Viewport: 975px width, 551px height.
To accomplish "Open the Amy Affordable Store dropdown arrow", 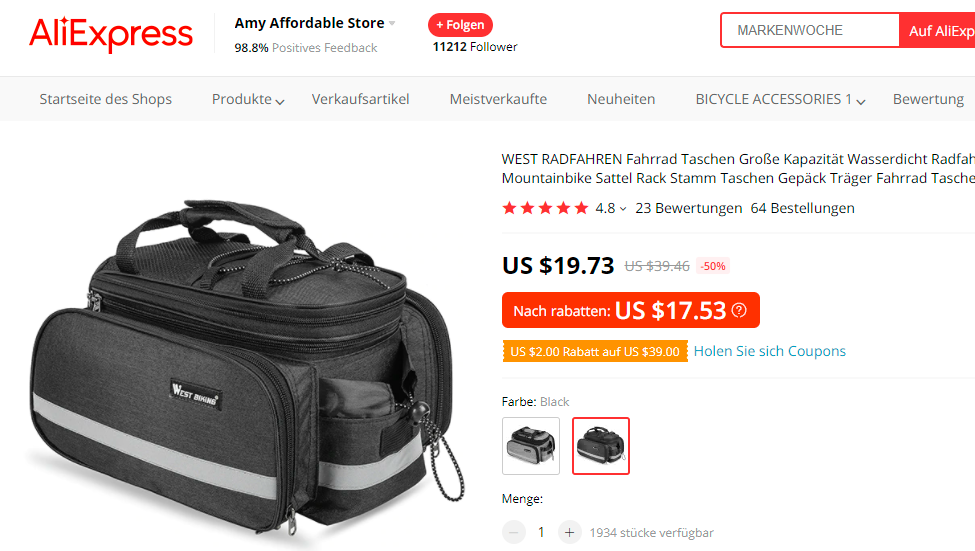I will click(392, 24).
